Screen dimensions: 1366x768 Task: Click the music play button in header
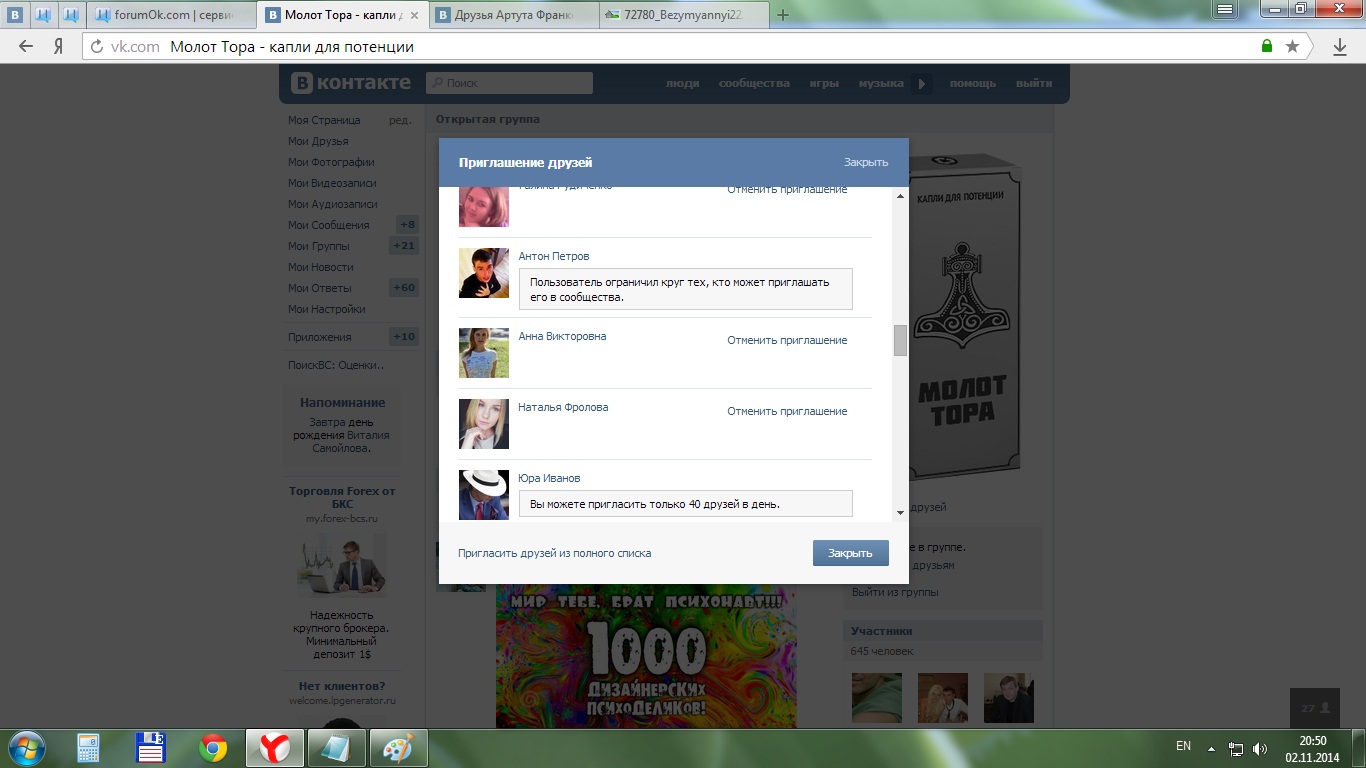pos(921,84)
